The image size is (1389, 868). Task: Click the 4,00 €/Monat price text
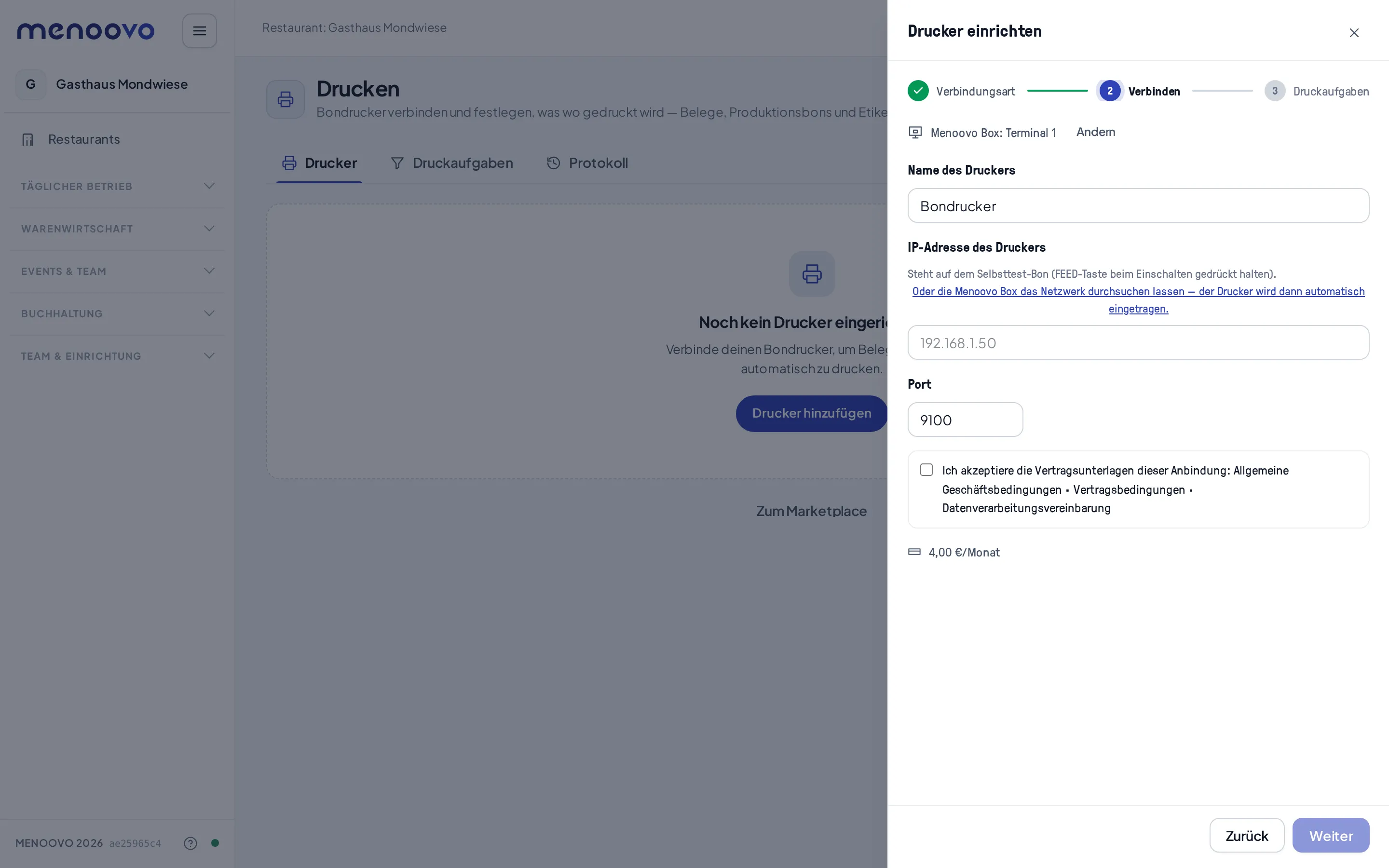(x=964, y=552)
